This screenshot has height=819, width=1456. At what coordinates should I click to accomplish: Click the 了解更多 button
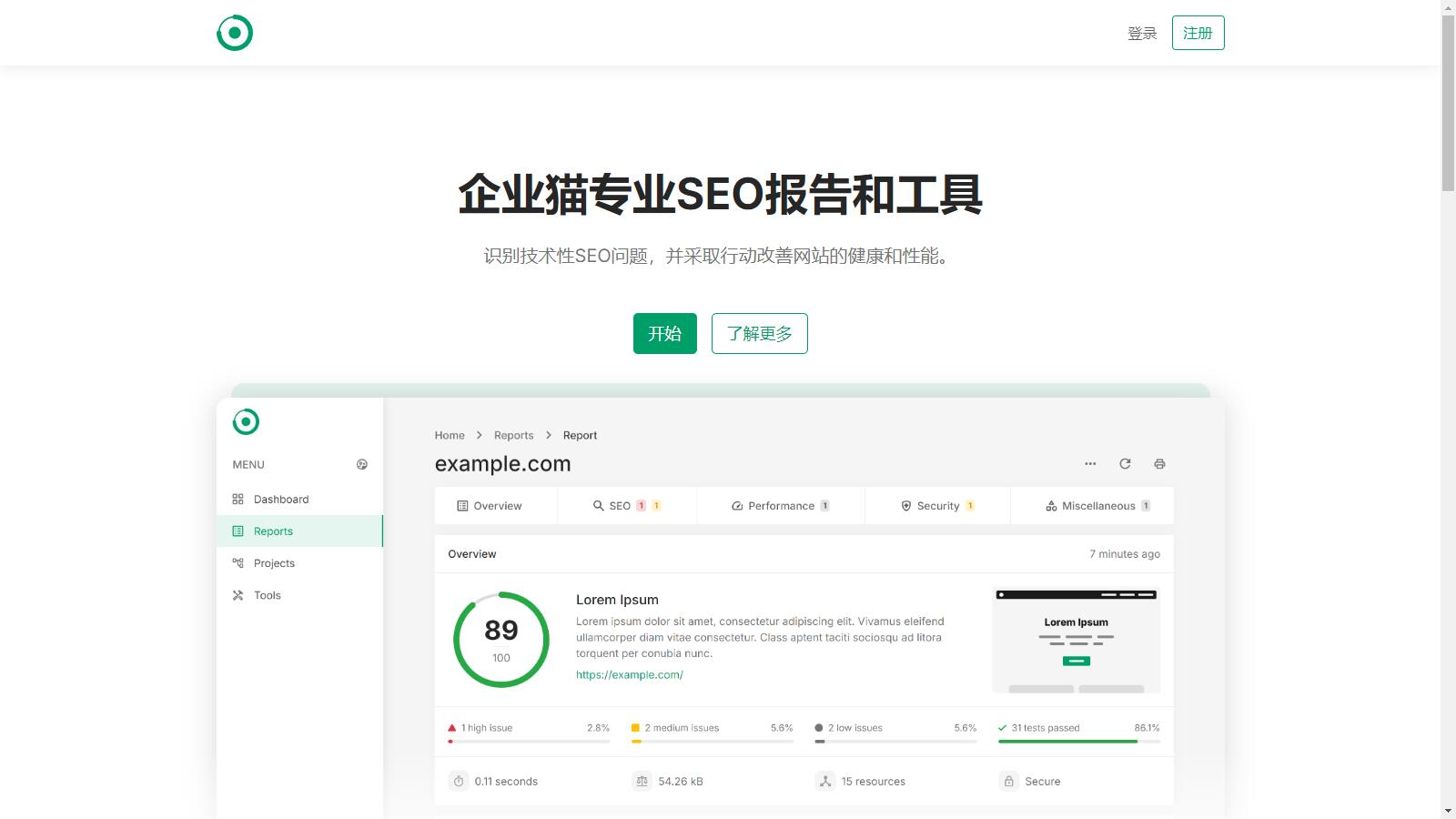[x=759, y=334]
